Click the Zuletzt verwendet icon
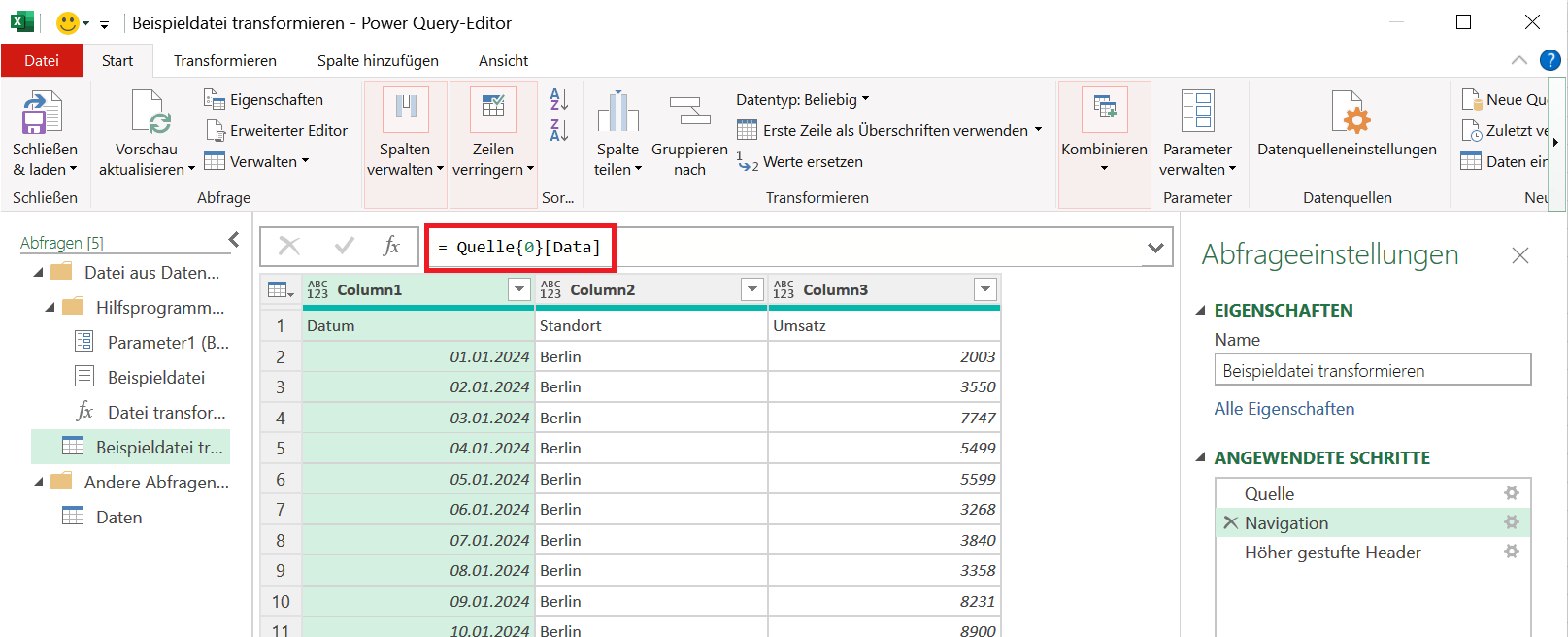Image resolution: width=1568 pixels, height=637 pixels. [1471, 130]
